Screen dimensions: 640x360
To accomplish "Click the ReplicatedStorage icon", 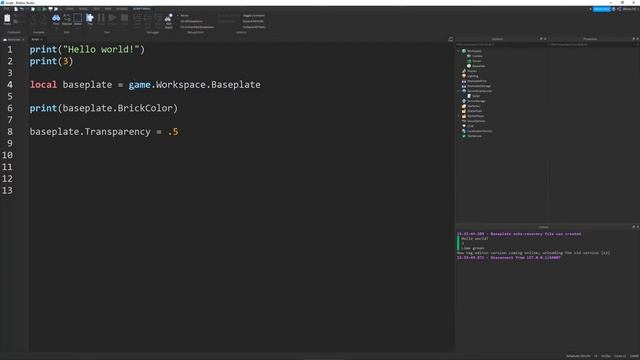I will [464, 86].
